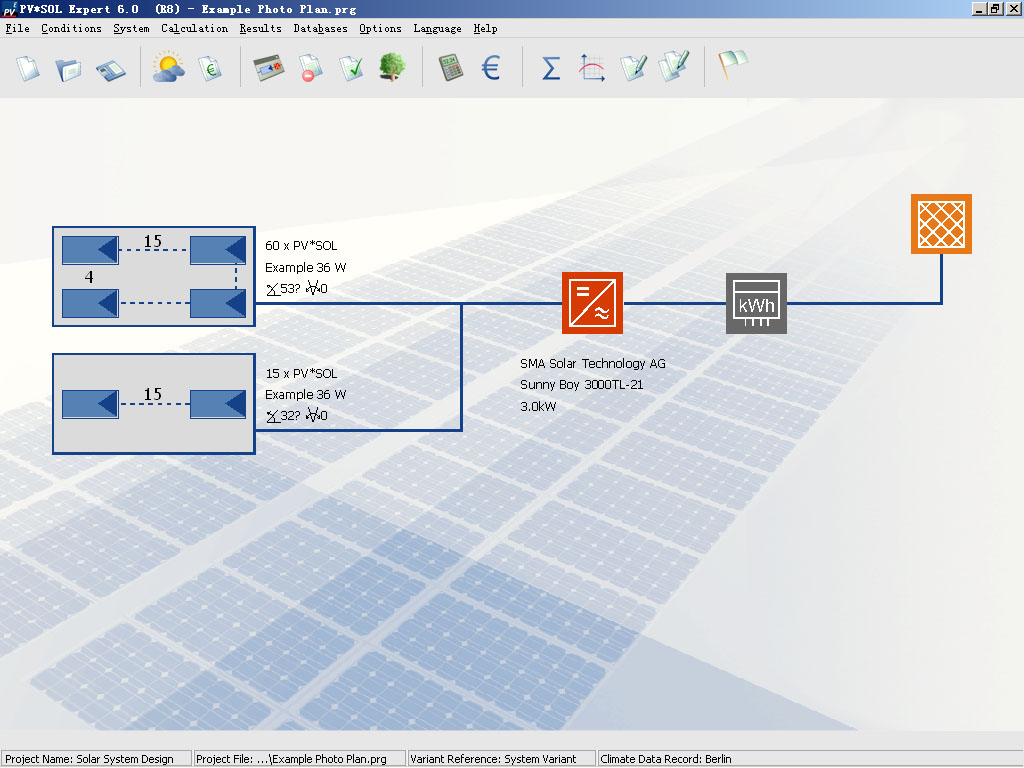1024x768 pixels.
Task: Create a new project with the blank page icon
Action: pyautogui.click(x=28, y=68)
